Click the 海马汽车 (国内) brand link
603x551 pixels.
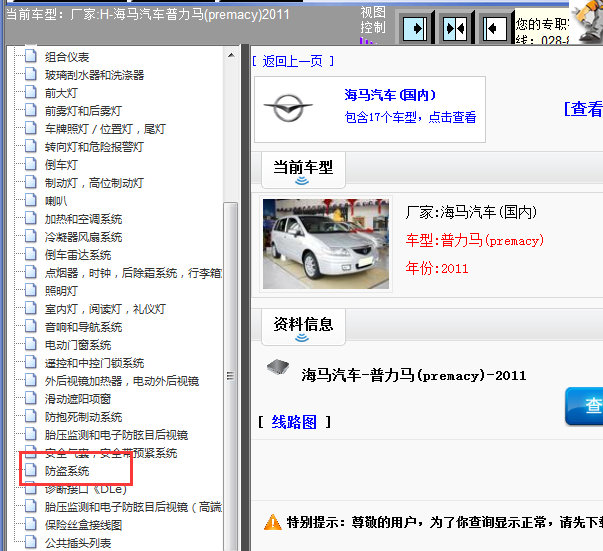coord(390,95)
